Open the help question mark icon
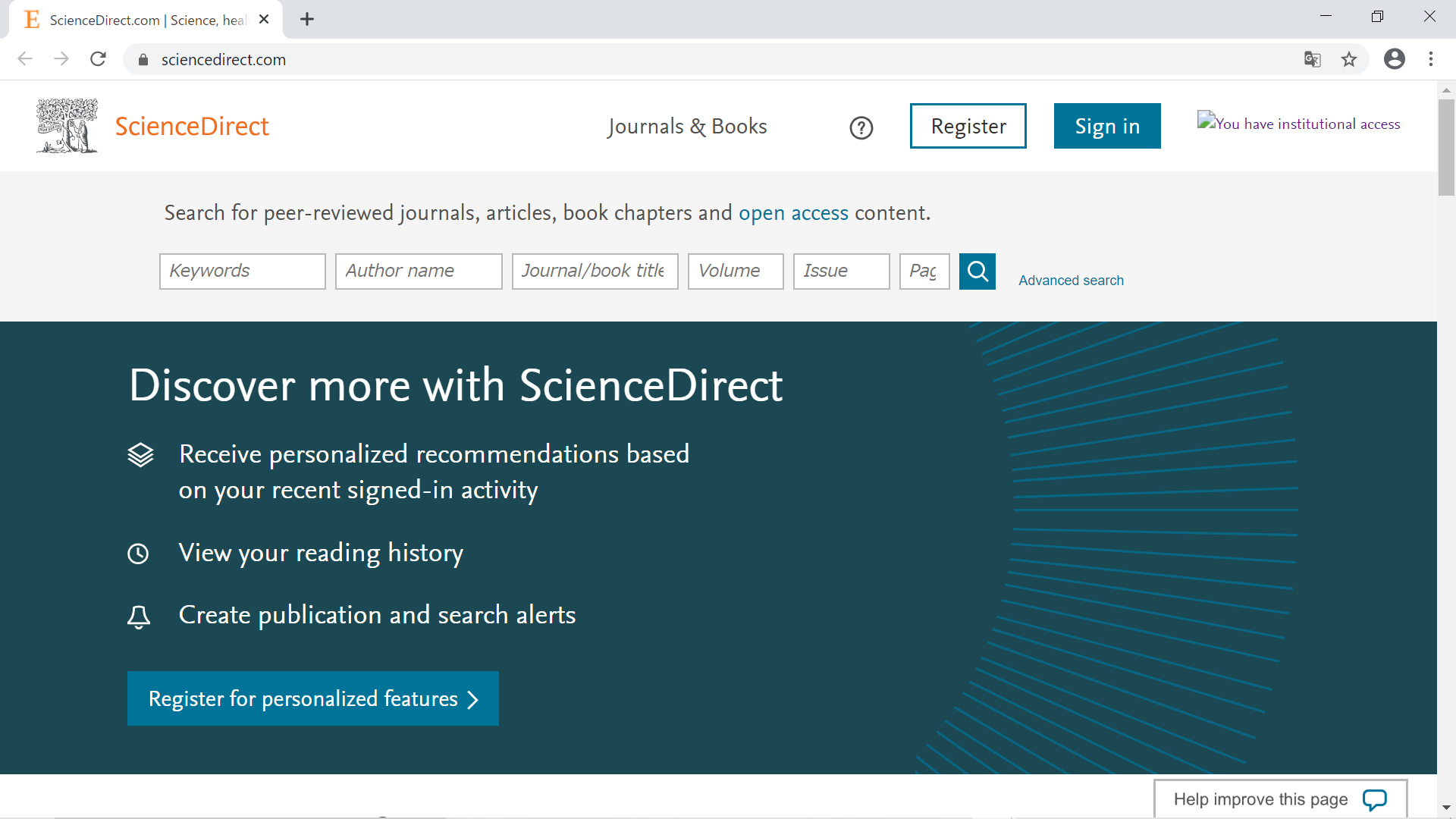The image size is (1456, 819). (861, 127)
